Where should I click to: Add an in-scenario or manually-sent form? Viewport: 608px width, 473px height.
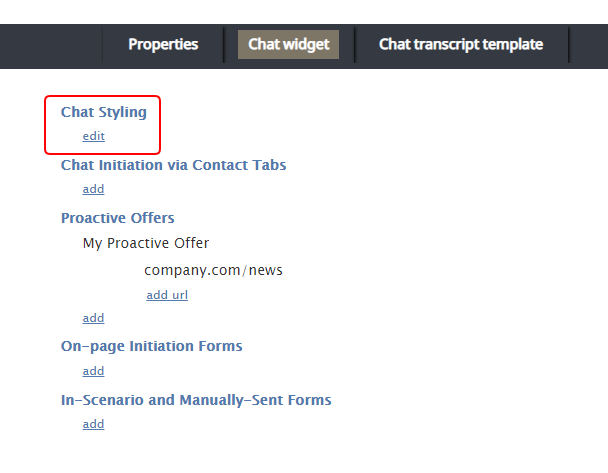(93, 425)
